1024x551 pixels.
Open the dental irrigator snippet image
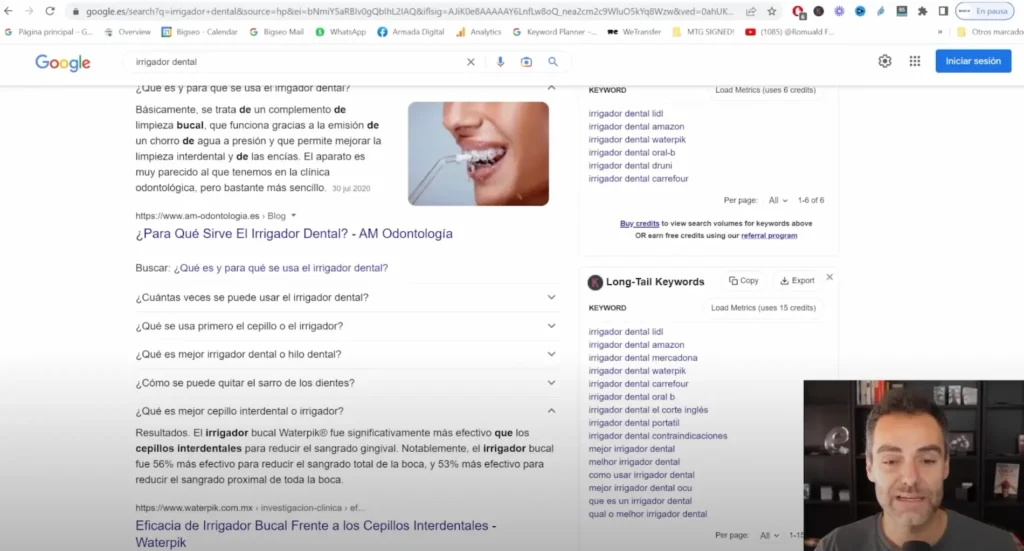(478, 153)
